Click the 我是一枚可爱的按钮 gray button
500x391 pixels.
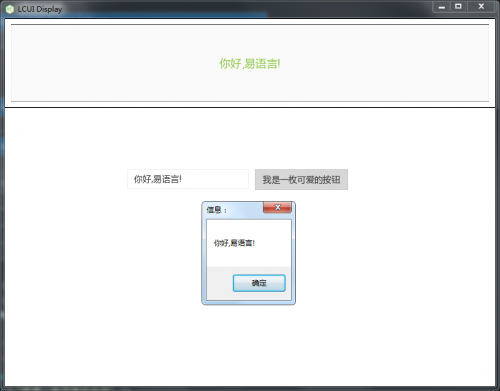tap(301, 180)
